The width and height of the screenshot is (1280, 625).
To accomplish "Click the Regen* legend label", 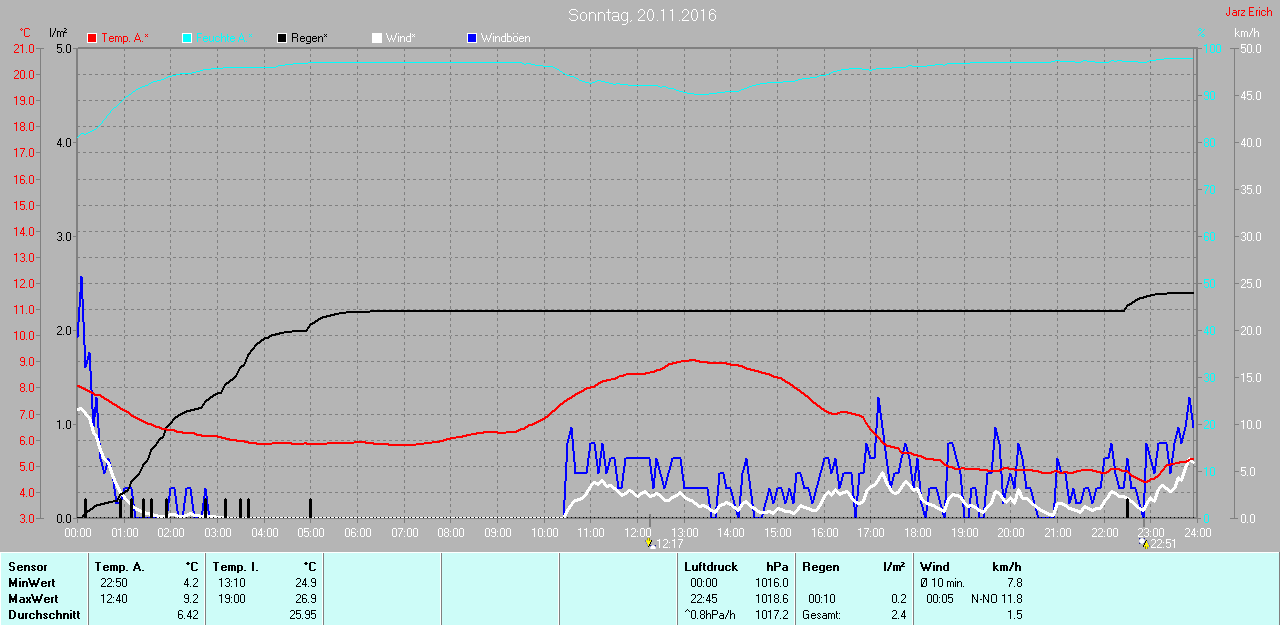I will pos(309,38).
